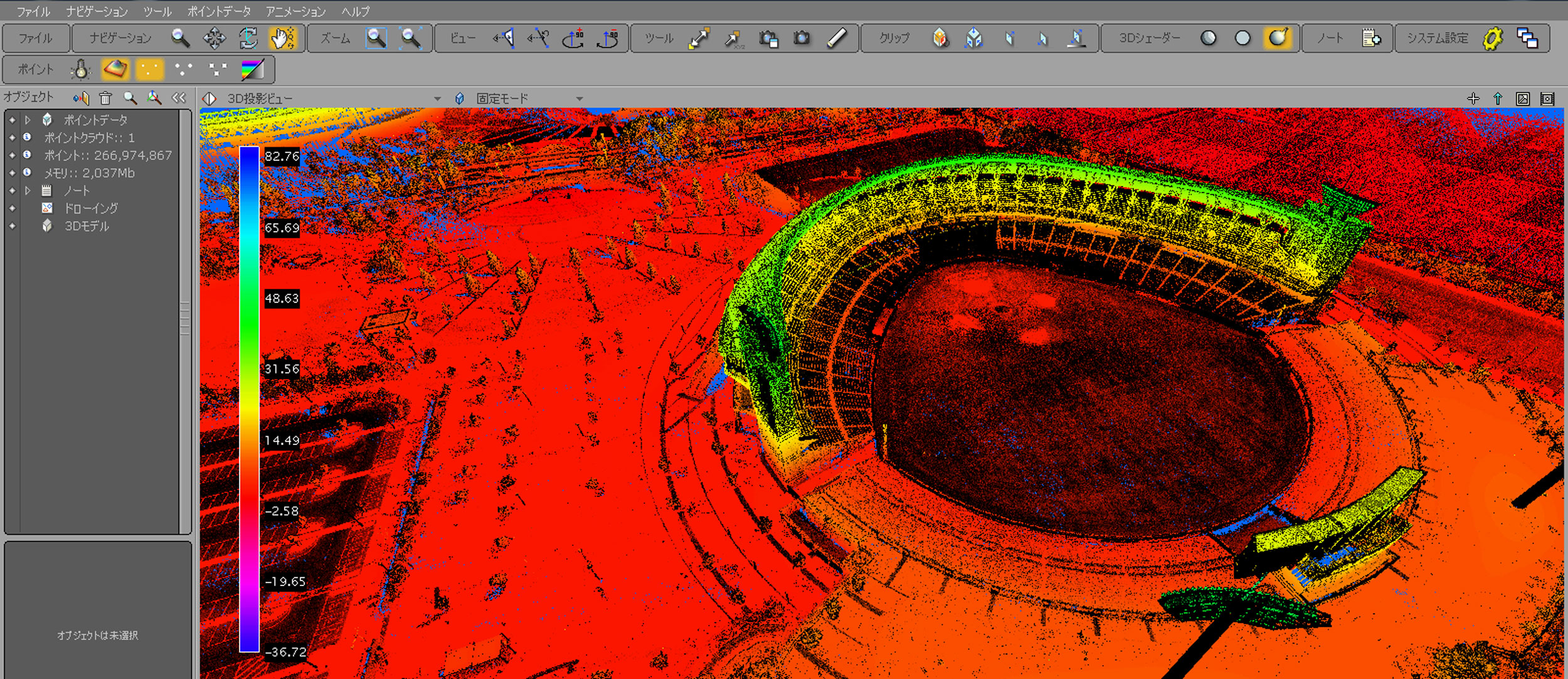This screenshot has height=679, width=1568.
Task: Click the crosshair plus viewport icon
Action: pyautogui.click(x=1474, y=99)
